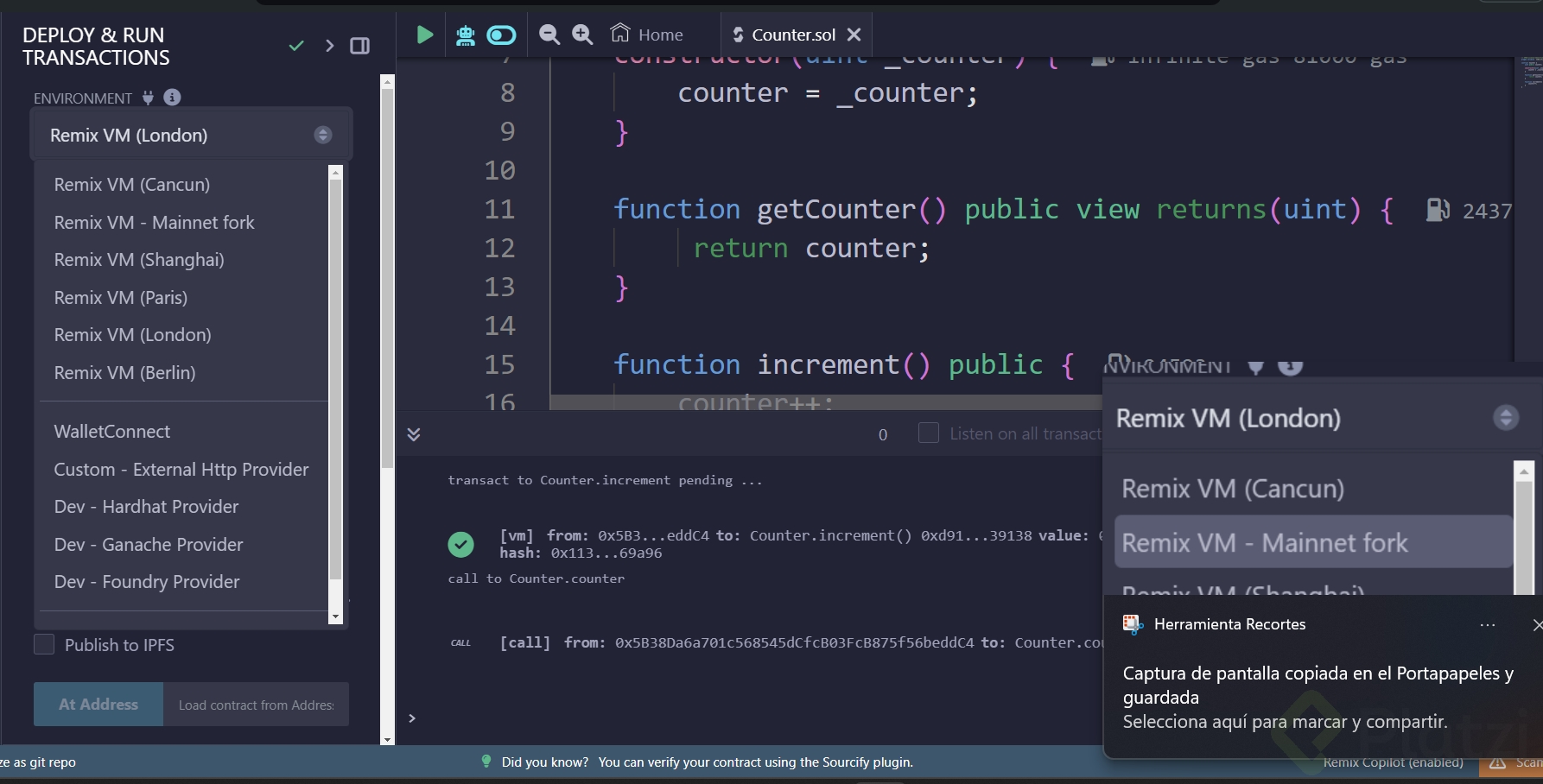Select Dev - Ganache Provider
Screen dimensions: 1543x784
[x=149, y=545]
